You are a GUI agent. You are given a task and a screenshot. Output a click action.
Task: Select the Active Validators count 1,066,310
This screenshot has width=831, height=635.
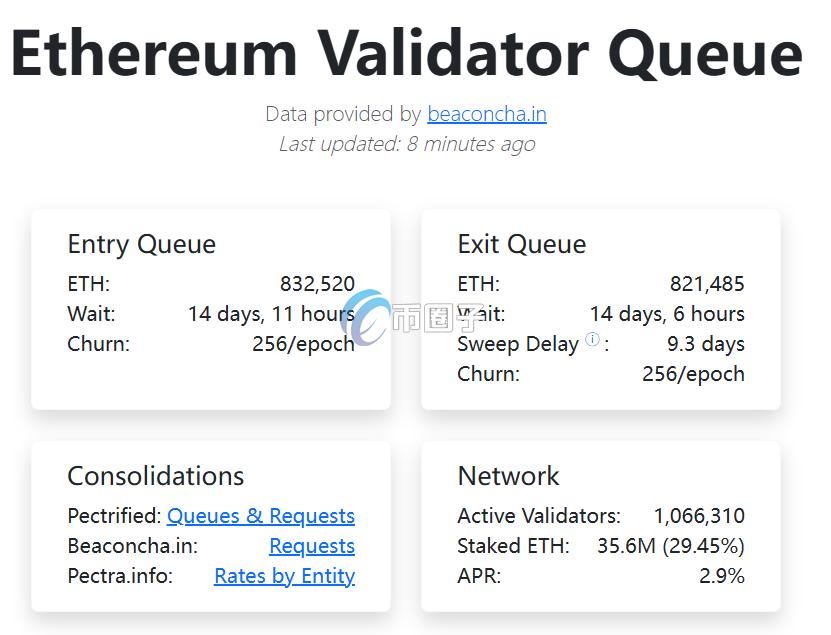(699, 516)
